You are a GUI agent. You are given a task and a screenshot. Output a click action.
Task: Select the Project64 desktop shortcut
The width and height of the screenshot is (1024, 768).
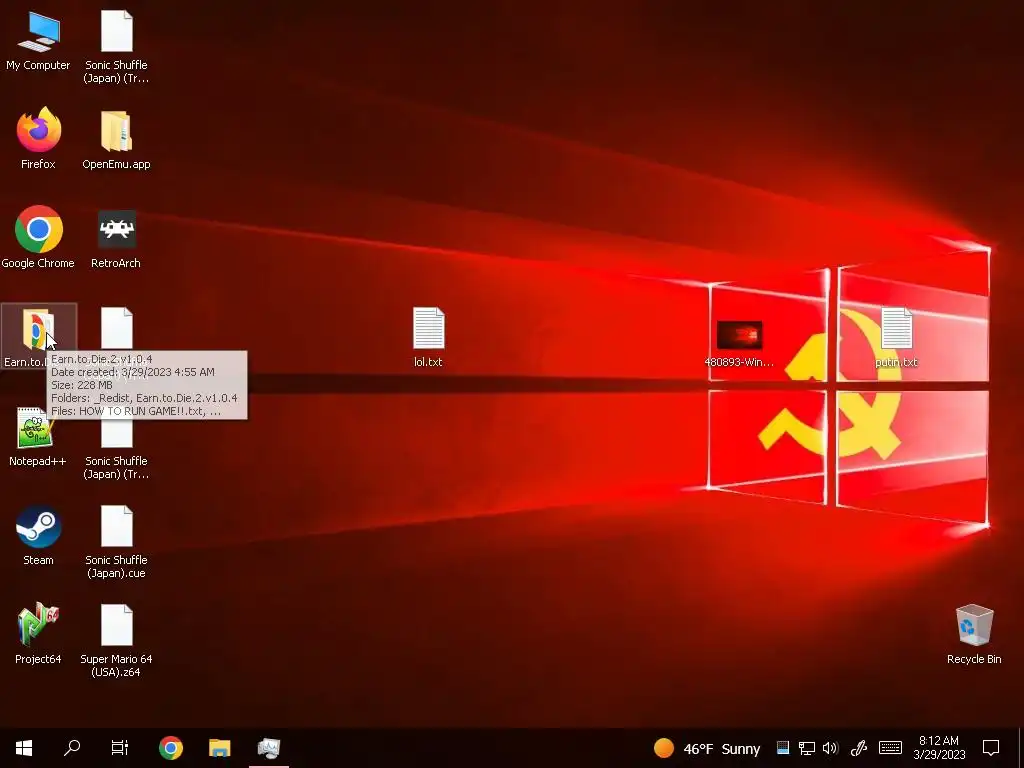click(x=38, y=633)
